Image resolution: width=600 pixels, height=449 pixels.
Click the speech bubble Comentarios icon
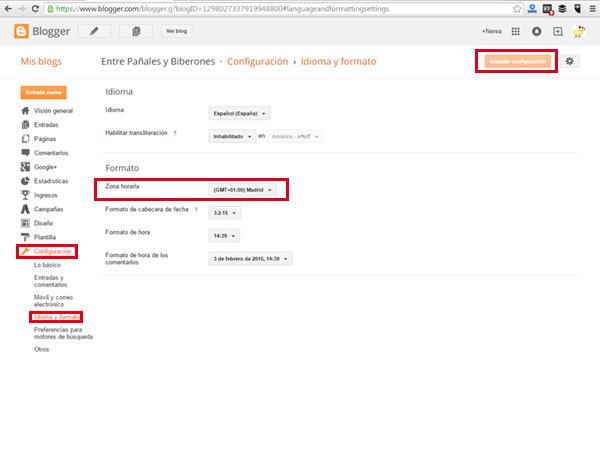coord(25,153)
